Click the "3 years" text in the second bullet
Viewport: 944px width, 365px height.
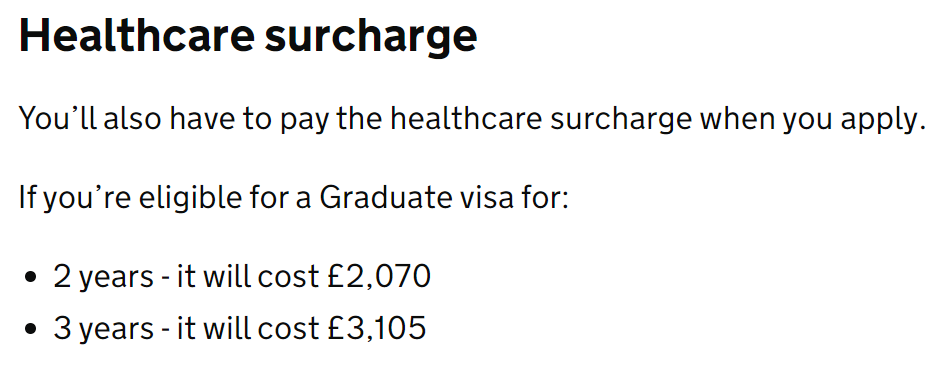tap(104, 329)
